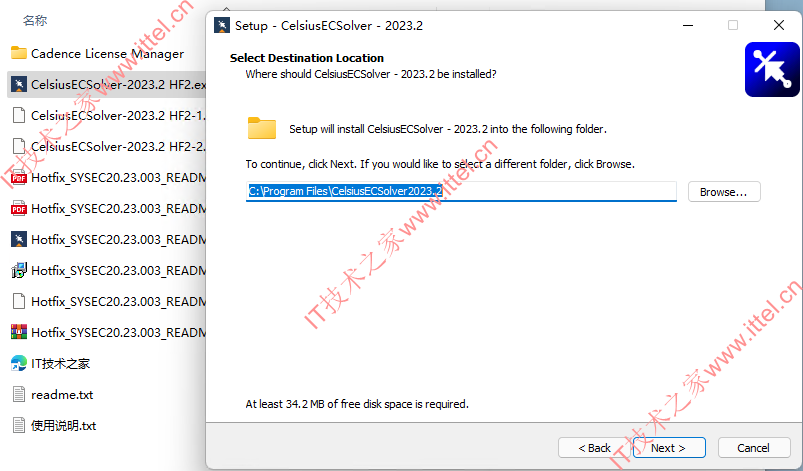803x471 pixels.
Task: Click the Next button
Action: [668, 448]
